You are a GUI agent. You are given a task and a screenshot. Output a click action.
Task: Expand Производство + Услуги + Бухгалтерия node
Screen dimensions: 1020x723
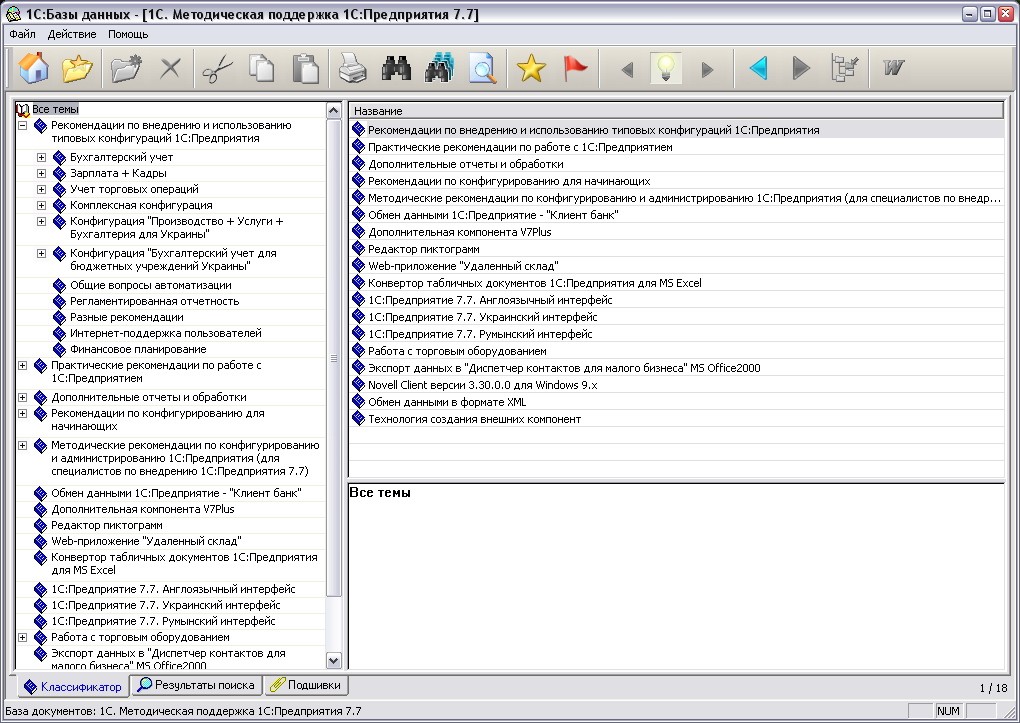tap(42, 221)
